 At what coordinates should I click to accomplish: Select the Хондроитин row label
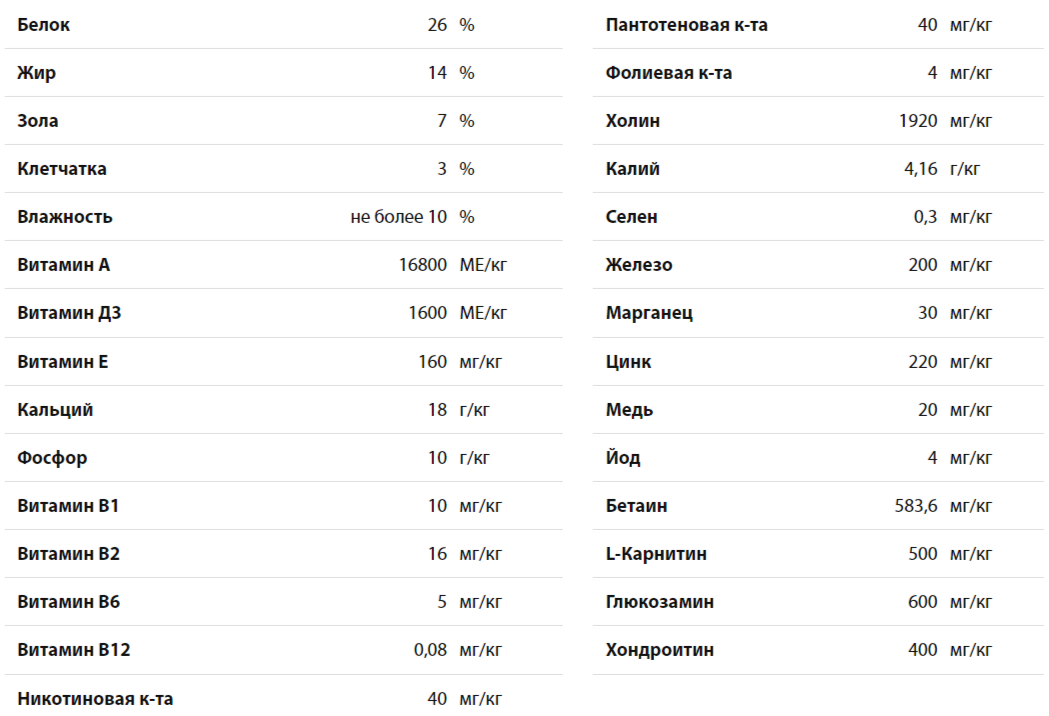coord(660,650)
